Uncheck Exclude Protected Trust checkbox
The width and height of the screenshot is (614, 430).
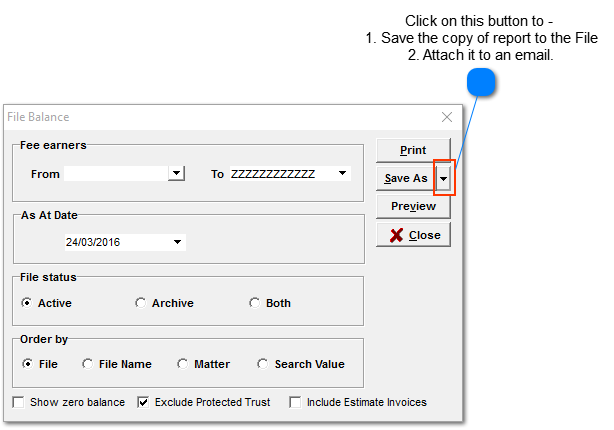point(143,402)
